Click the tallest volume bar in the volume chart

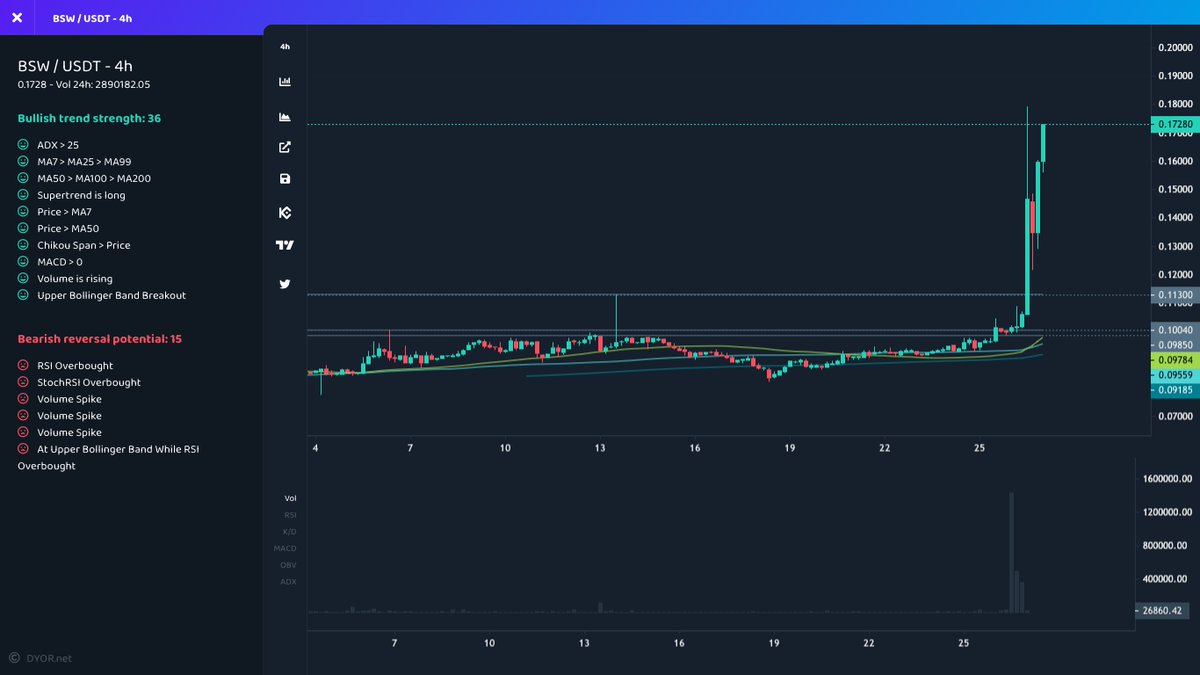[1012, 552]
